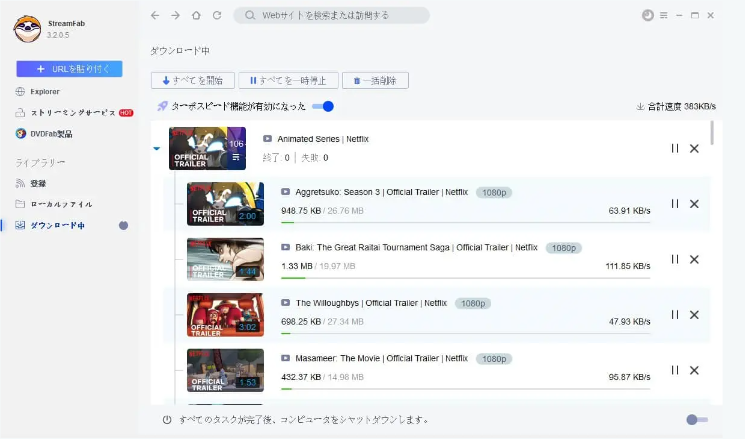The image size is (745, 439).
Task: Reload using the refresh icon
Action: coord(217,15)
